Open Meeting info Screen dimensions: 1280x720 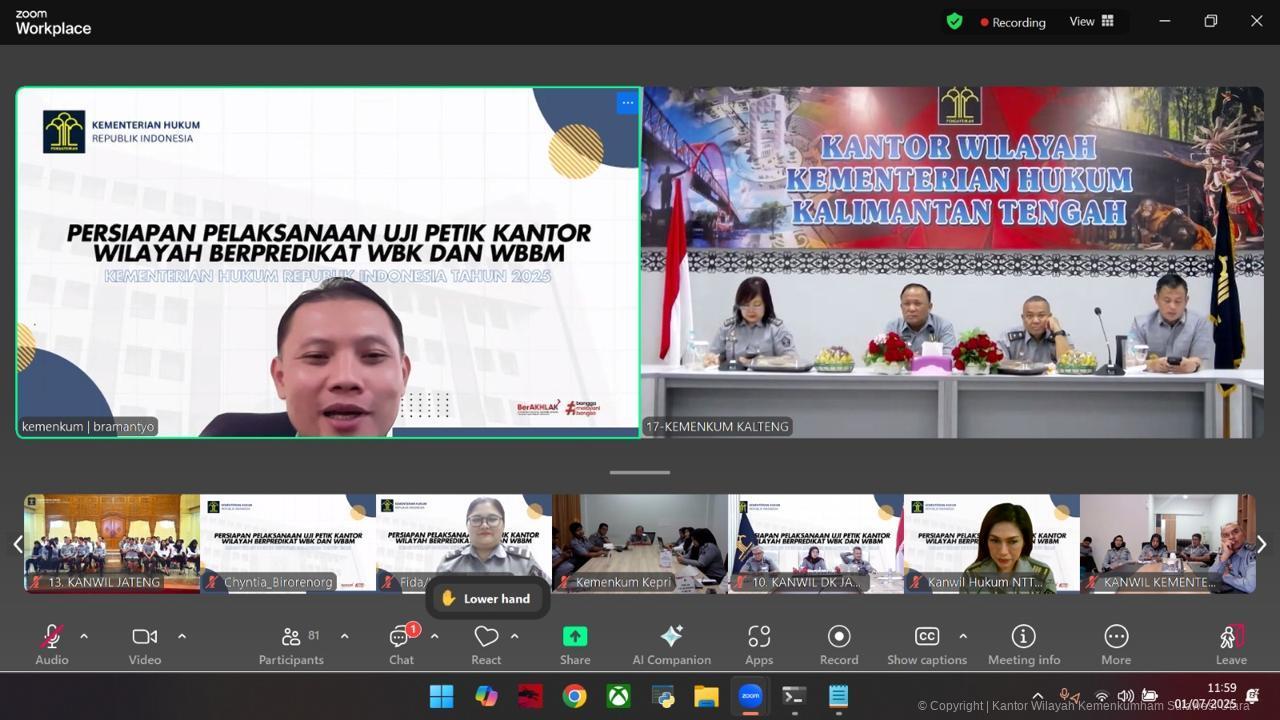1024,645
